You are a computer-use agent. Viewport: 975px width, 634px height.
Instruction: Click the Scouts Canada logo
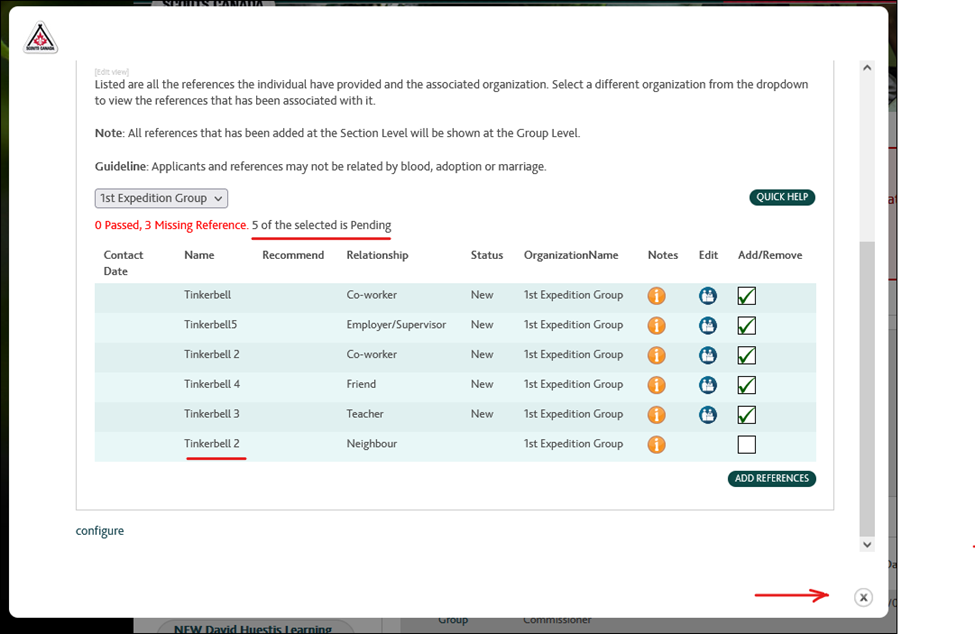[41, 38]
